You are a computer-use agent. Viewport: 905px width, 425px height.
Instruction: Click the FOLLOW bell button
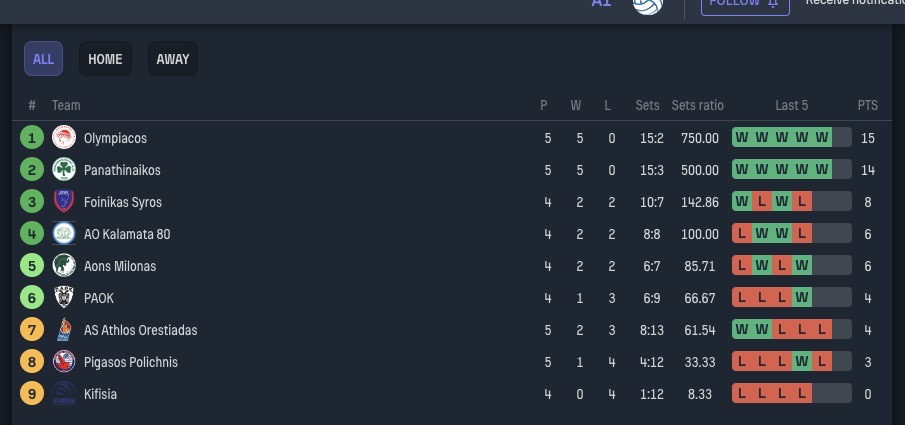[x=745, y=5]
